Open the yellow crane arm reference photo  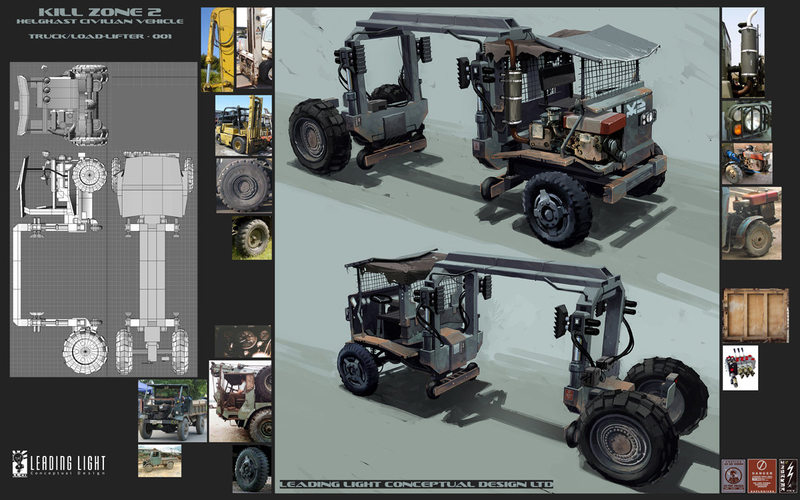click(217, 49)
